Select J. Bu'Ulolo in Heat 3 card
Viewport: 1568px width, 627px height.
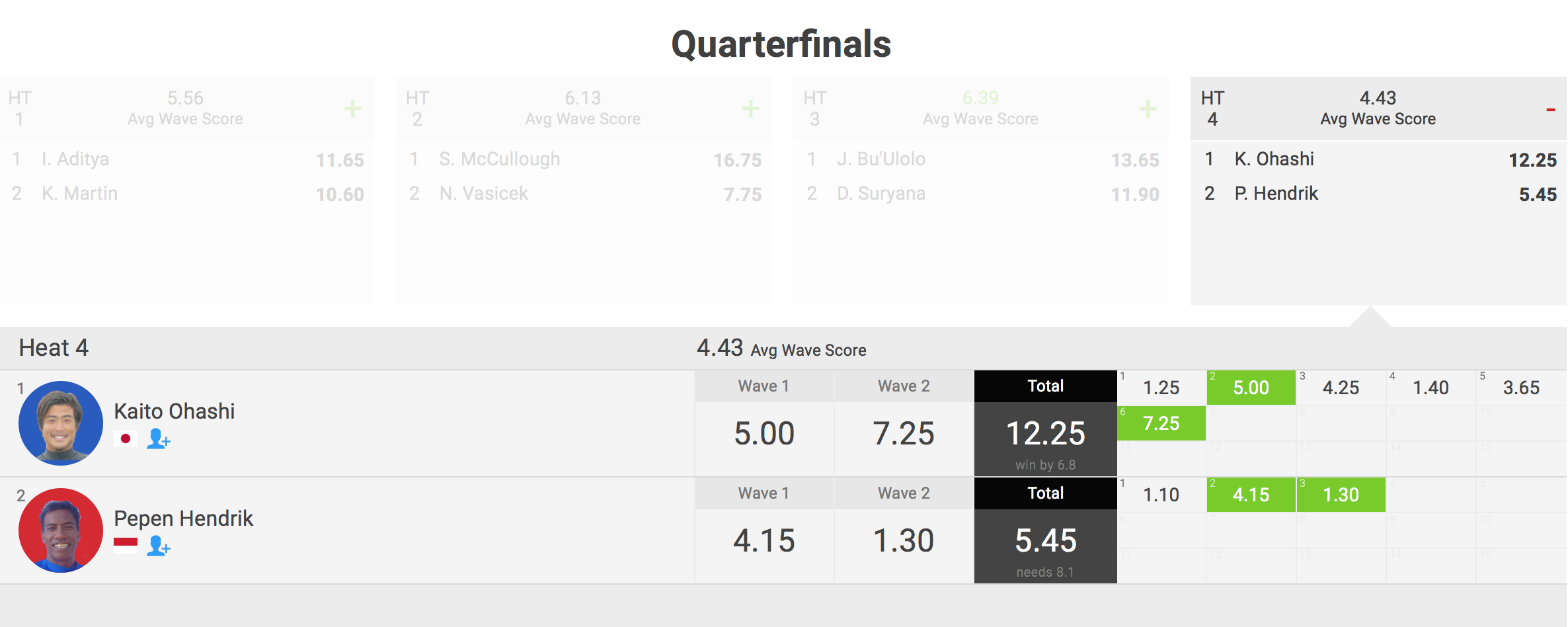point(881,159)
